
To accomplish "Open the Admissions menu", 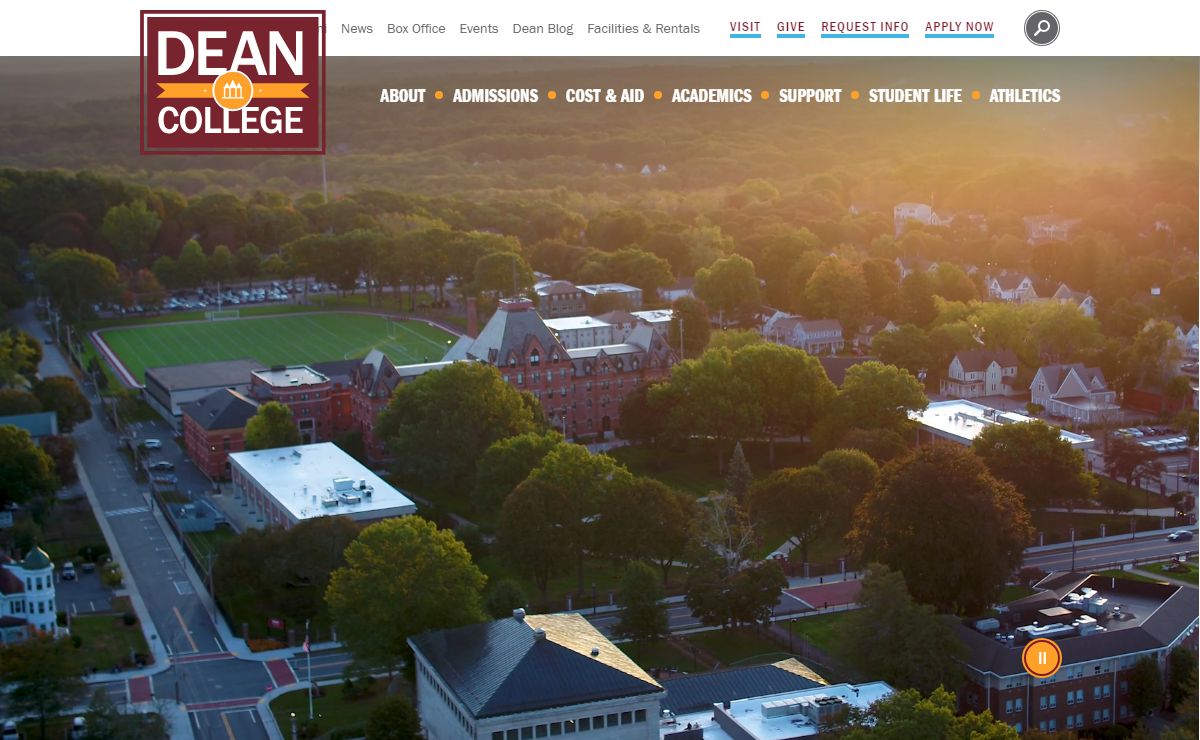I will [x=495, y=96].
